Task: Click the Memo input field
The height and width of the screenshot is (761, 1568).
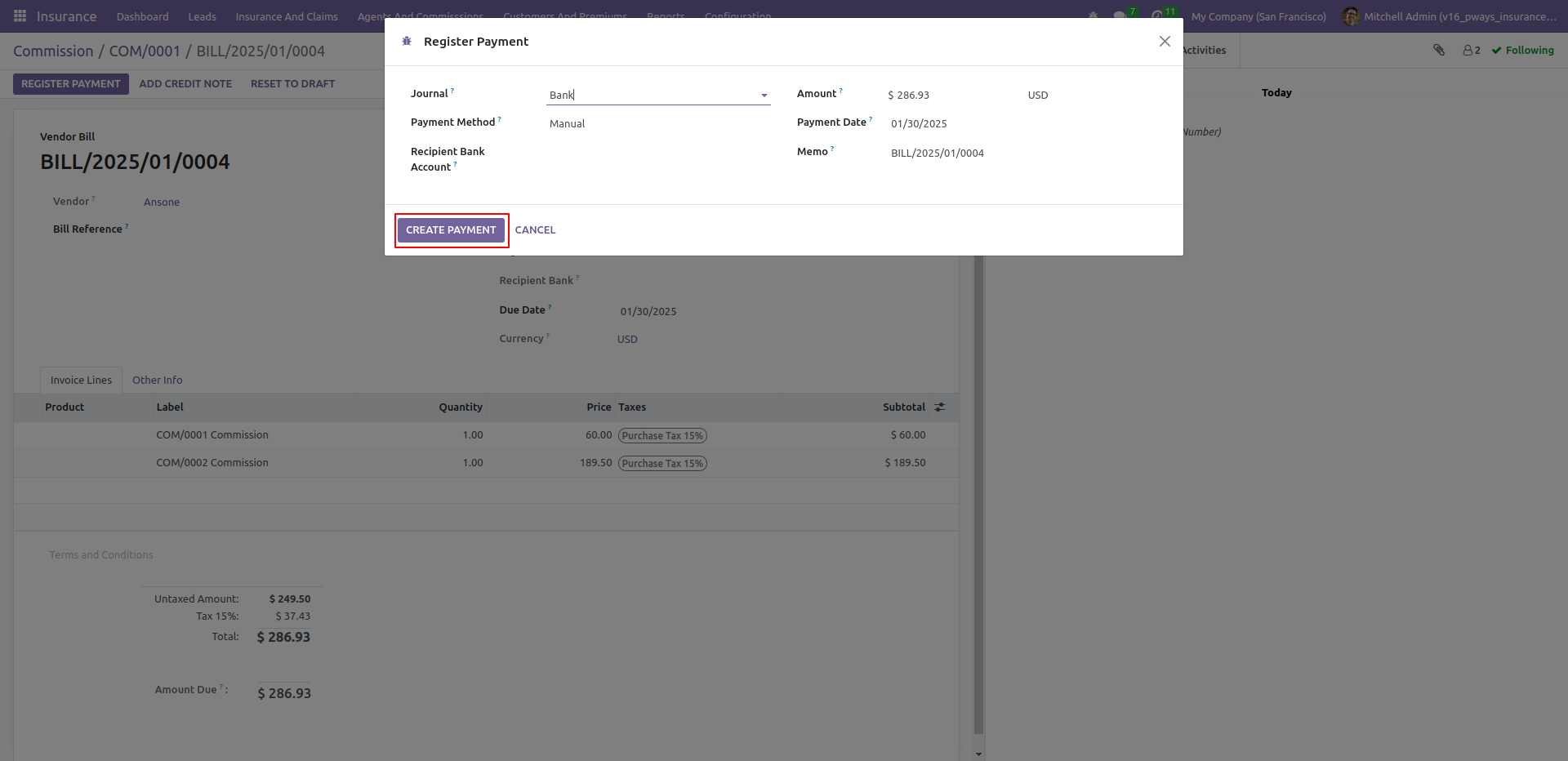Action: pos(1026,154)
